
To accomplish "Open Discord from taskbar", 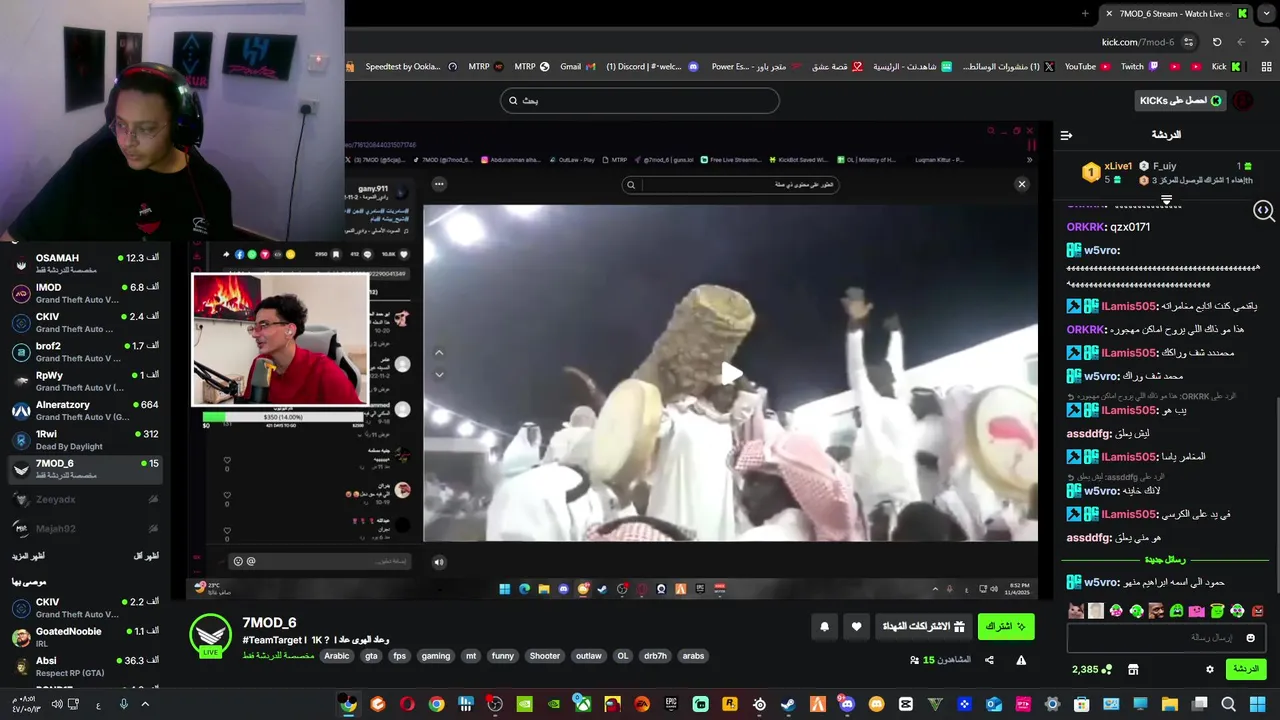I will pos(847,704).
